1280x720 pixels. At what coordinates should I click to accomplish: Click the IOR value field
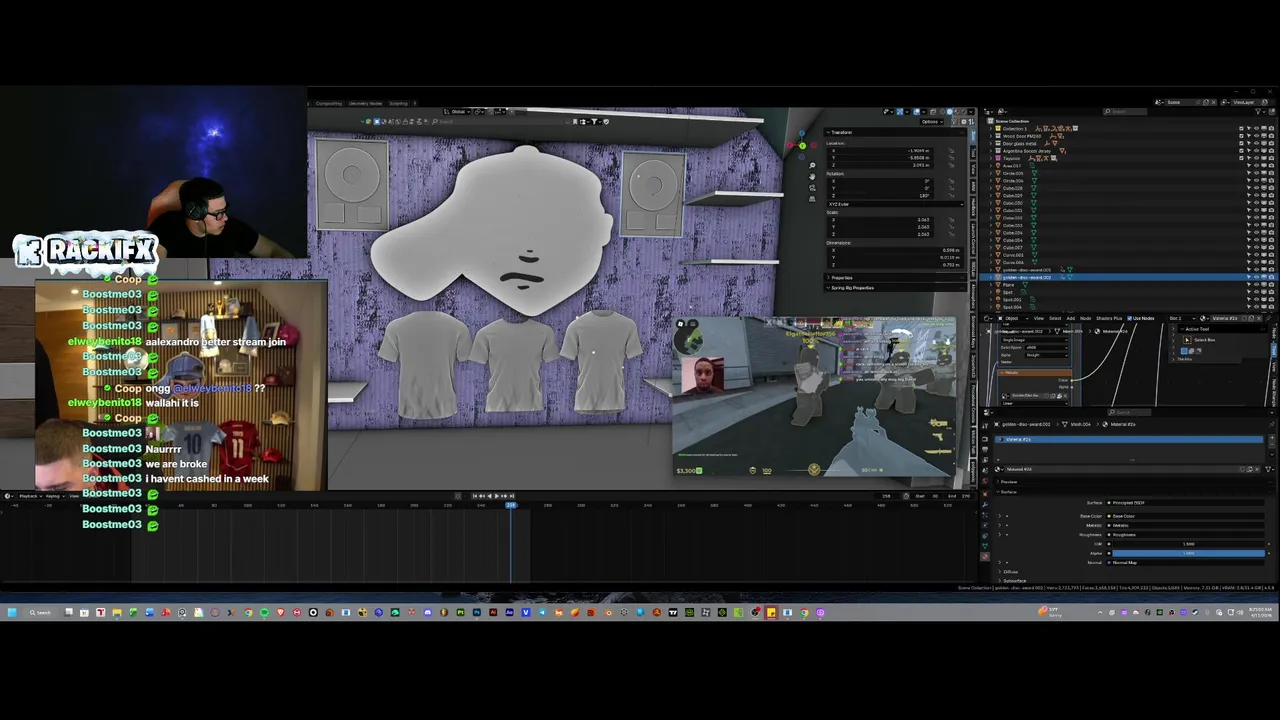click(1188, 544)
